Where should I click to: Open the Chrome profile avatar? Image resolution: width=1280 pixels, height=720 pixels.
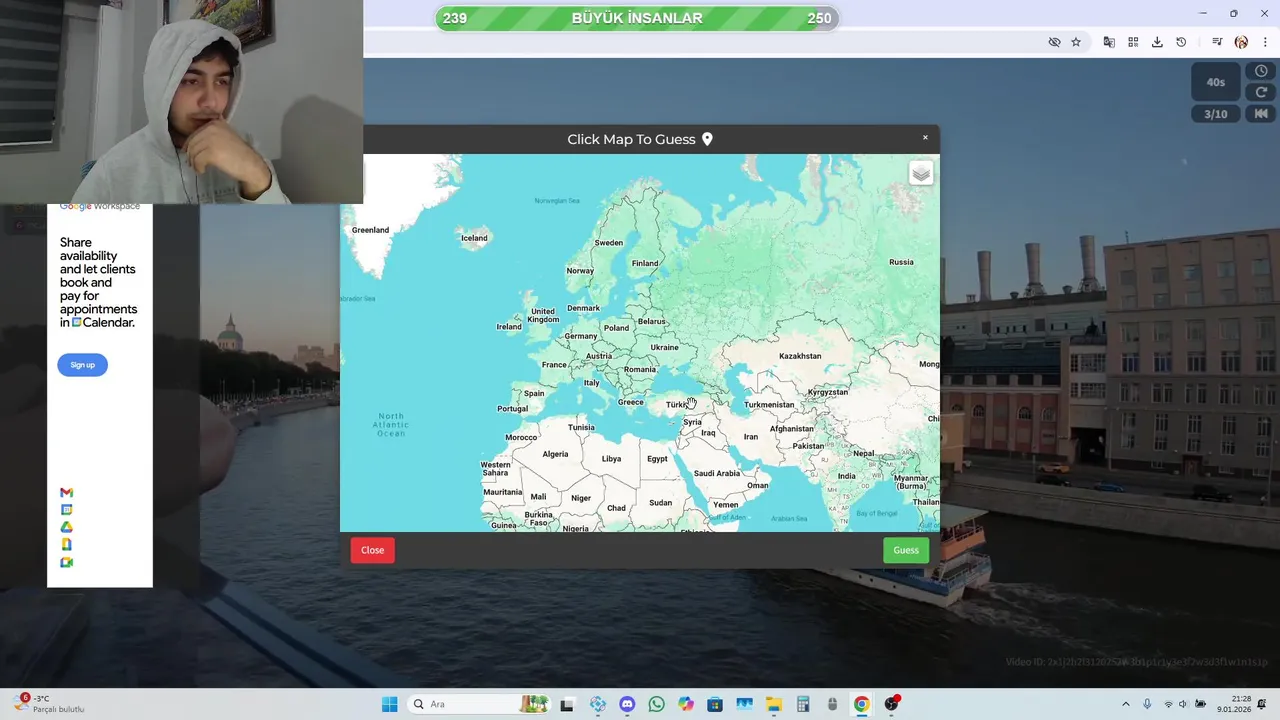1241,42
